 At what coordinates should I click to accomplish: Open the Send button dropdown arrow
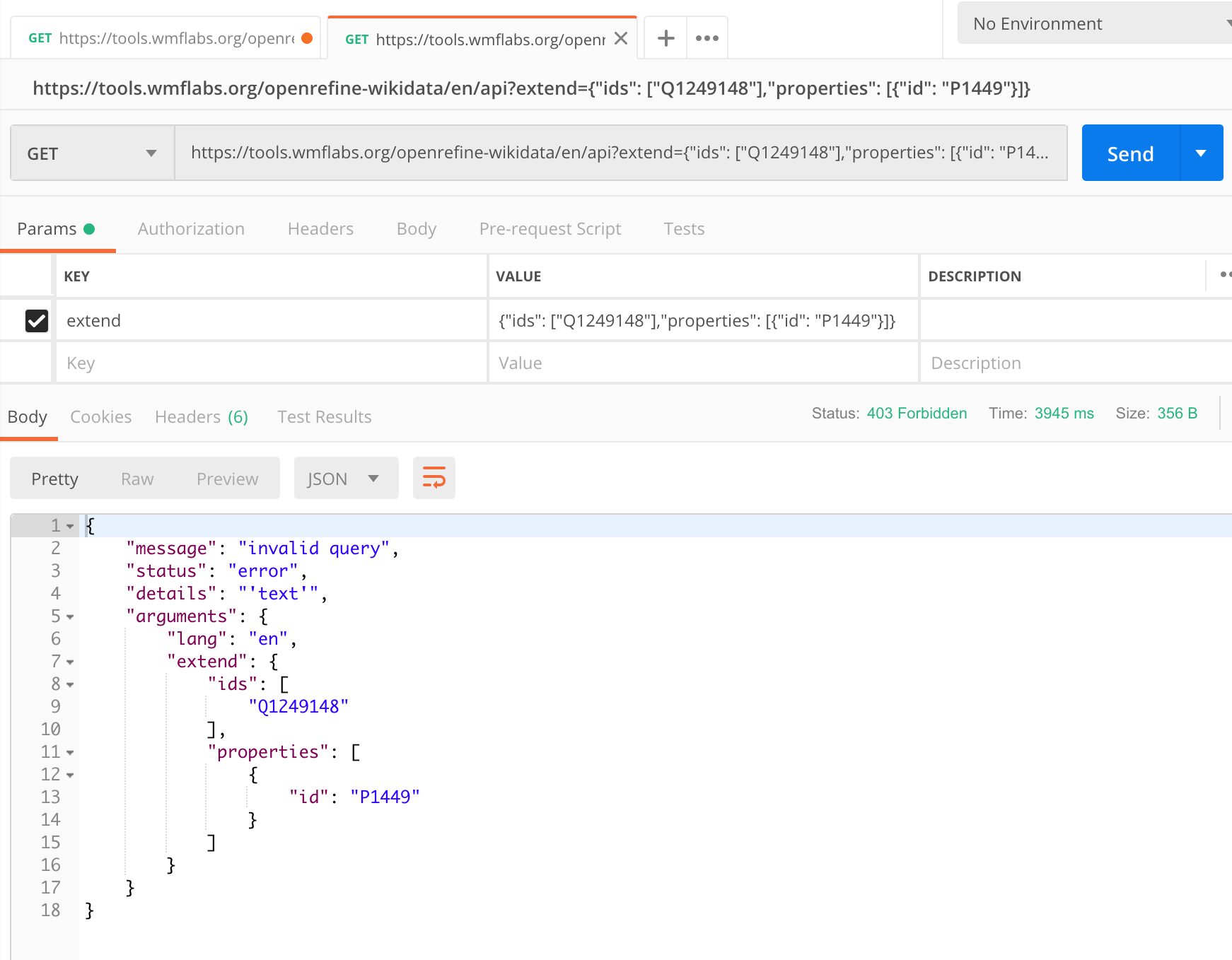(1201, 153)
